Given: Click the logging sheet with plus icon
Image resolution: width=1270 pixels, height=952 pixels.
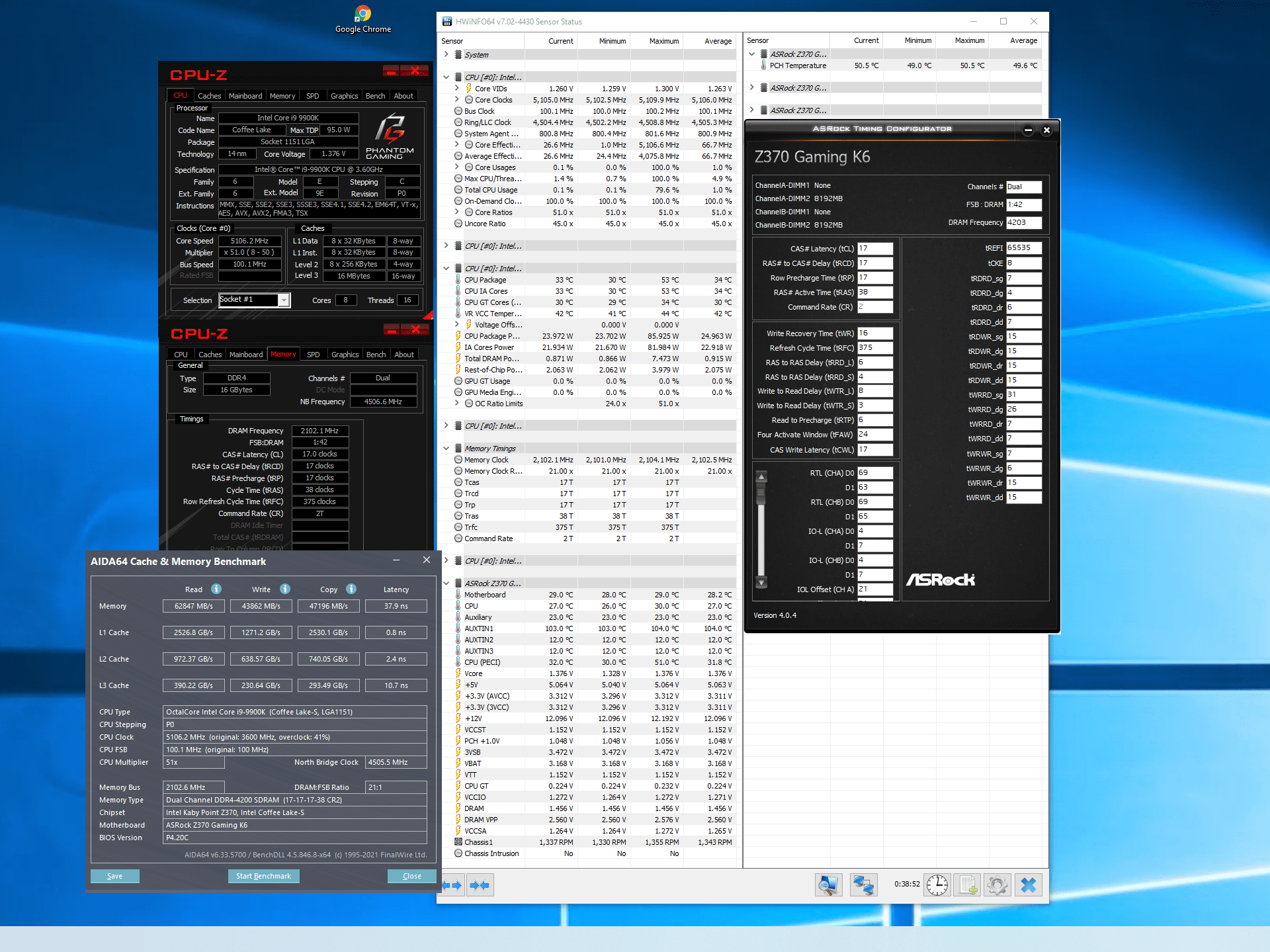Looking at the screenshot, I should pyautogui.click(x=968, y=885).
